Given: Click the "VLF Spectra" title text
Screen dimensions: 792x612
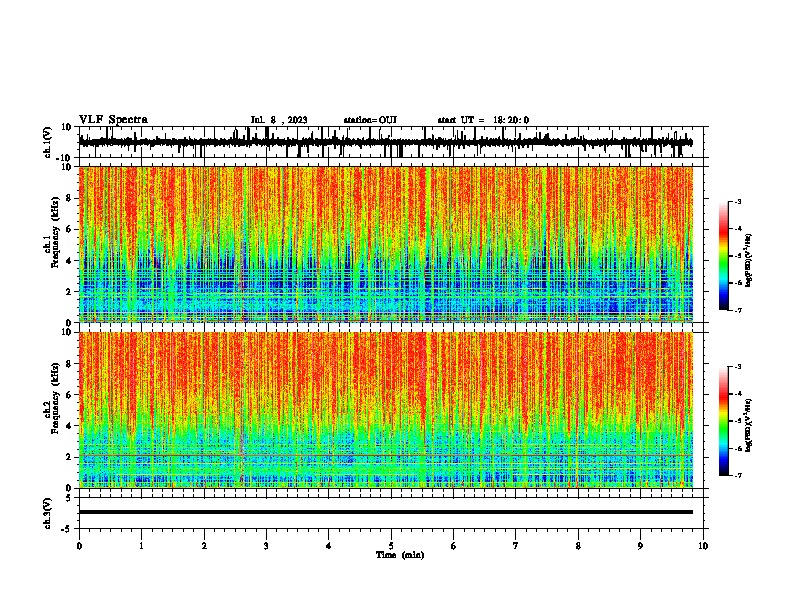Looking at the screenshot, I should (x=113, y=120).
